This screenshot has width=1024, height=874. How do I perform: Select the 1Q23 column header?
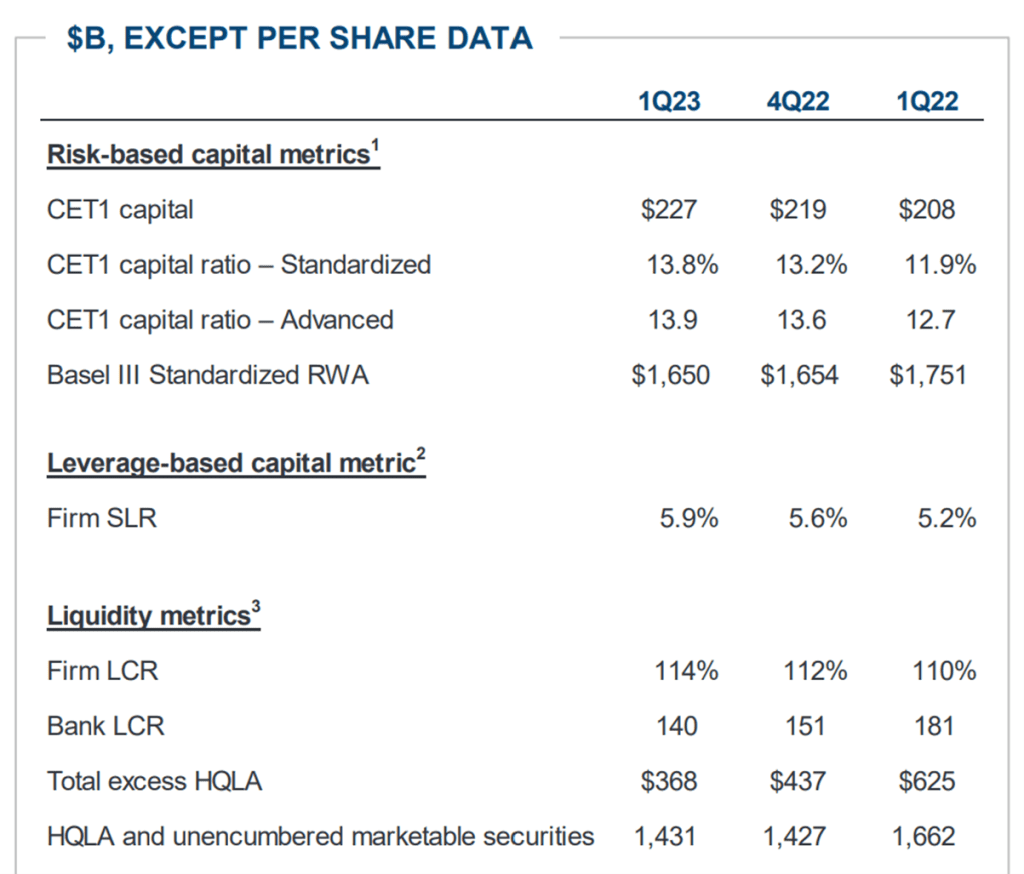tap(669, 101)
